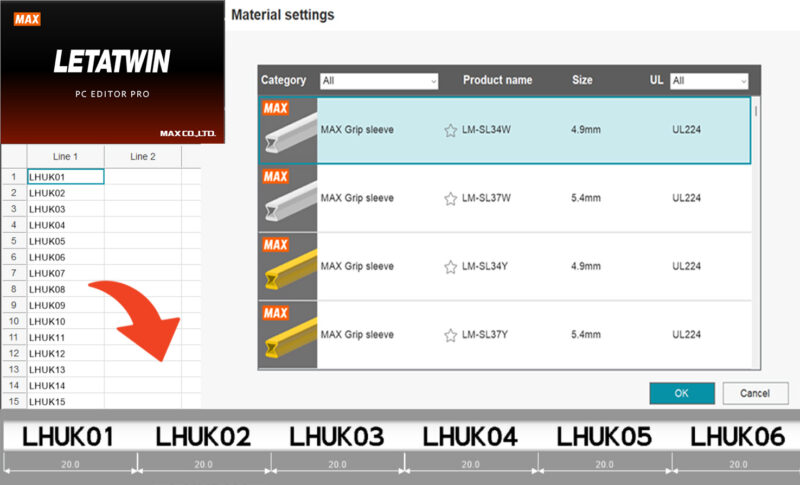
Task: Expand the UL filter dropdown
Action: [709, 80]
